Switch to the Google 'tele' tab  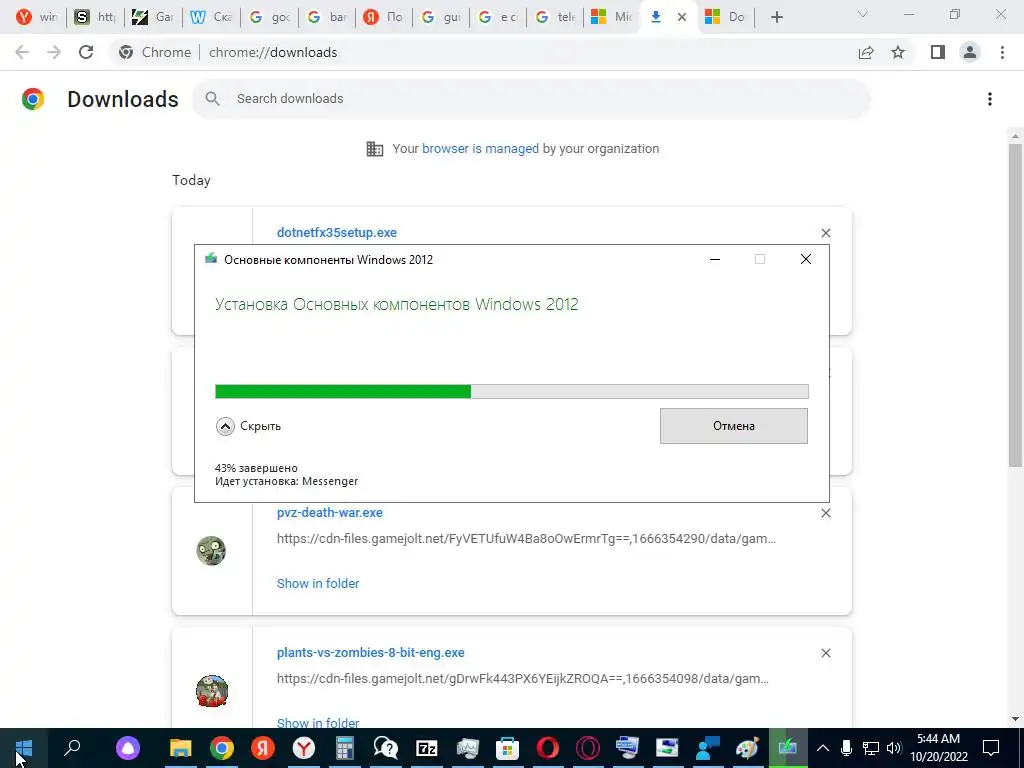click(554, 17)
